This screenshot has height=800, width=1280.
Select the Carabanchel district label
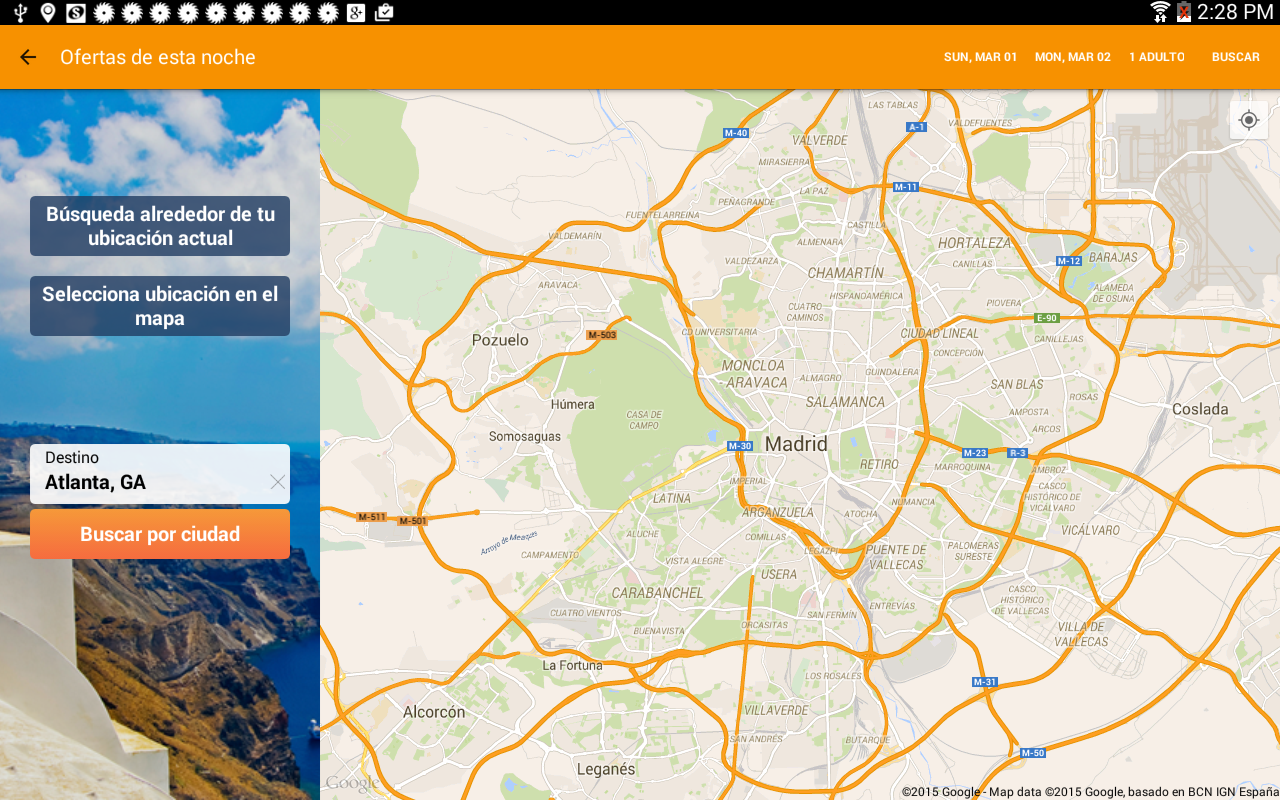(658, 593)
